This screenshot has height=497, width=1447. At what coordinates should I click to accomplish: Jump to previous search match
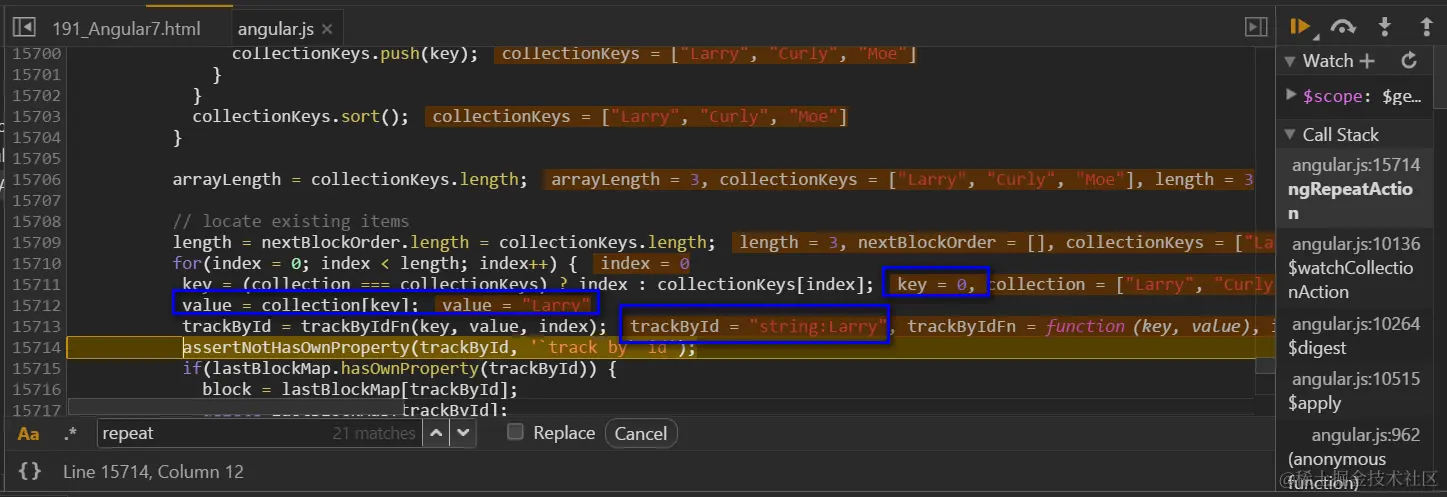437,433
